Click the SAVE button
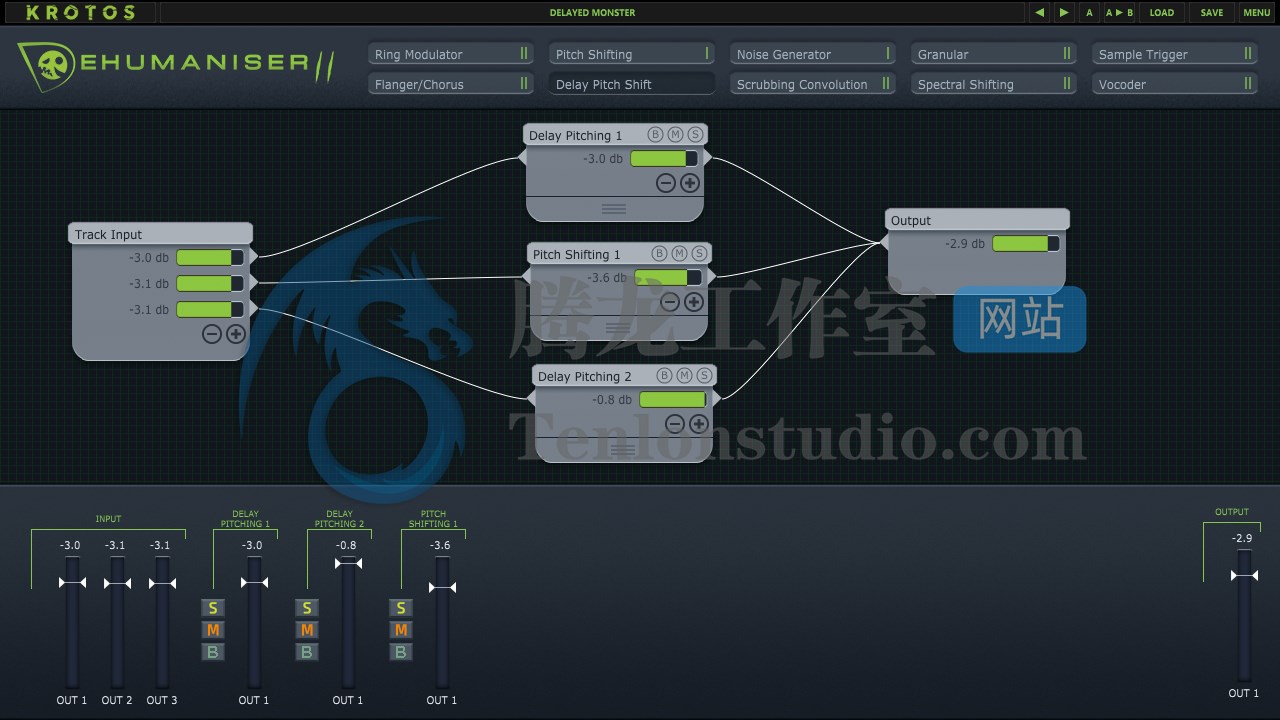1280x720 pixels. [1212, 13]
